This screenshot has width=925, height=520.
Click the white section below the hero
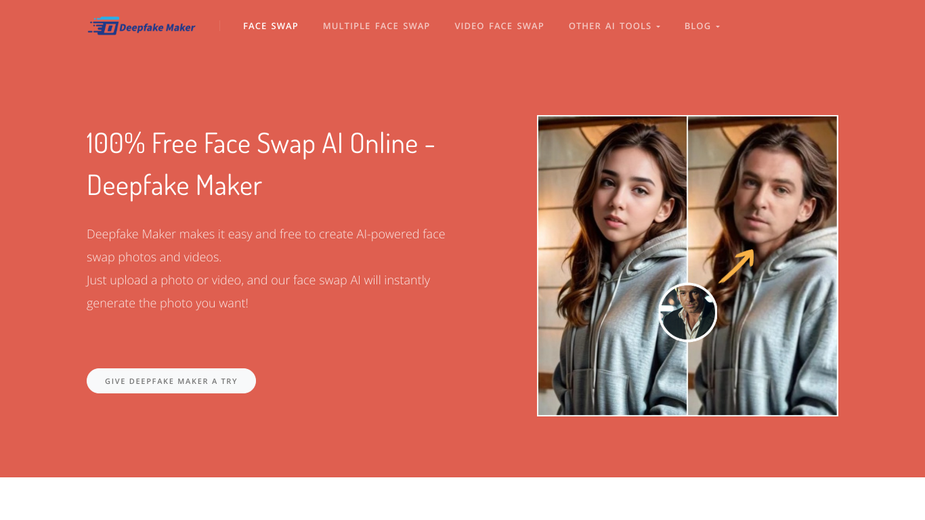click(462, 498)
